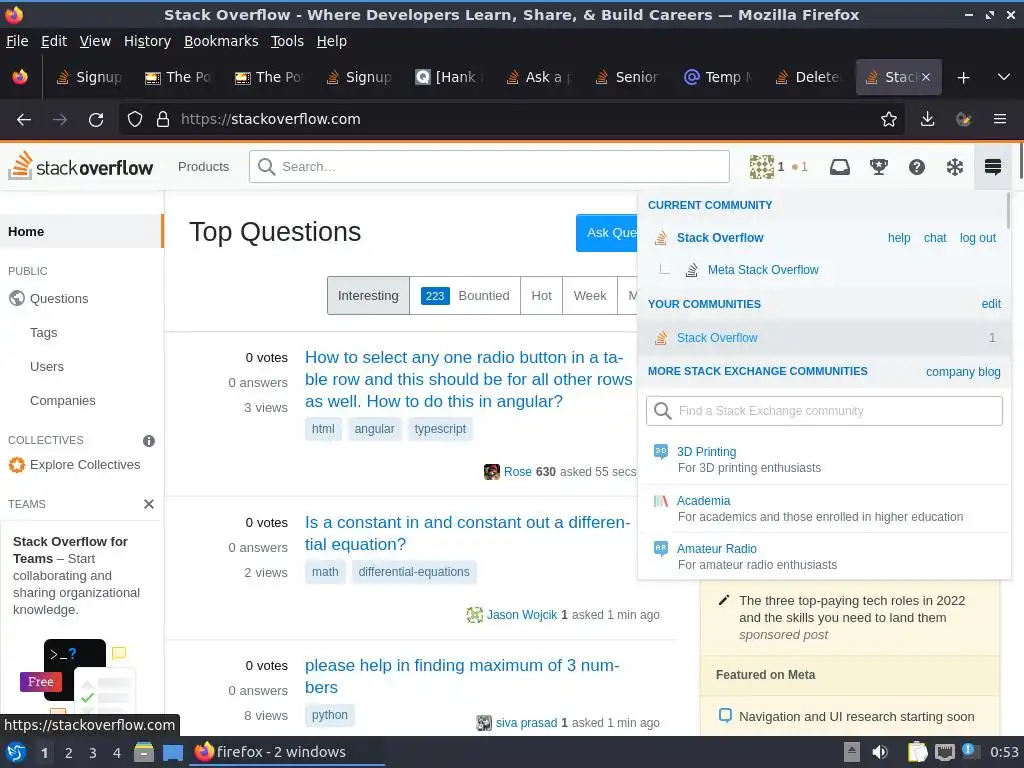The image size is (1024, 768).
Task: Open the Firefox downloads icon
Action: [927, 119]
